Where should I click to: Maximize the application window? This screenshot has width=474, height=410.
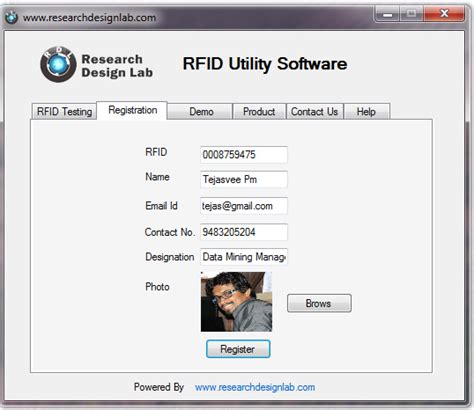coord(411,14)
